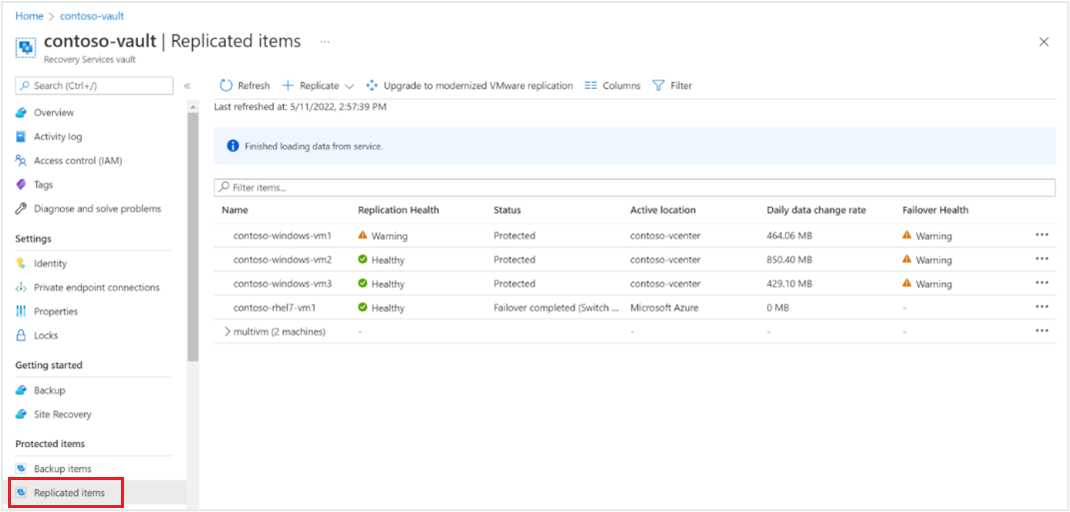Go to the Home breadcrumb link
This screenshot has width=1070, height=512.
click(x=29, y=16)
